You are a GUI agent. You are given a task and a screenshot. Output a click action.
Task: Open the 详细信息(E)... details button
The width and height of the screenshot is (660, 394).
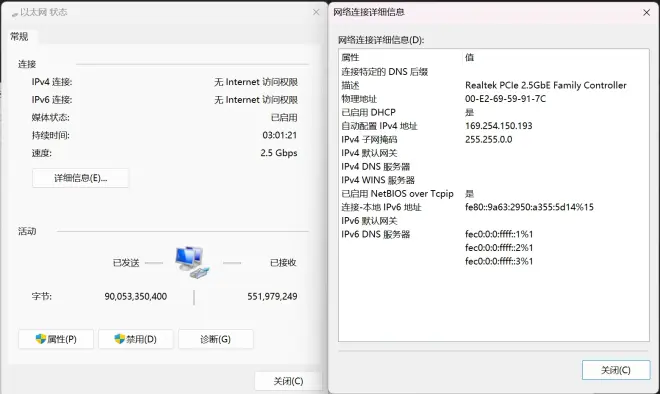(80, 178)
